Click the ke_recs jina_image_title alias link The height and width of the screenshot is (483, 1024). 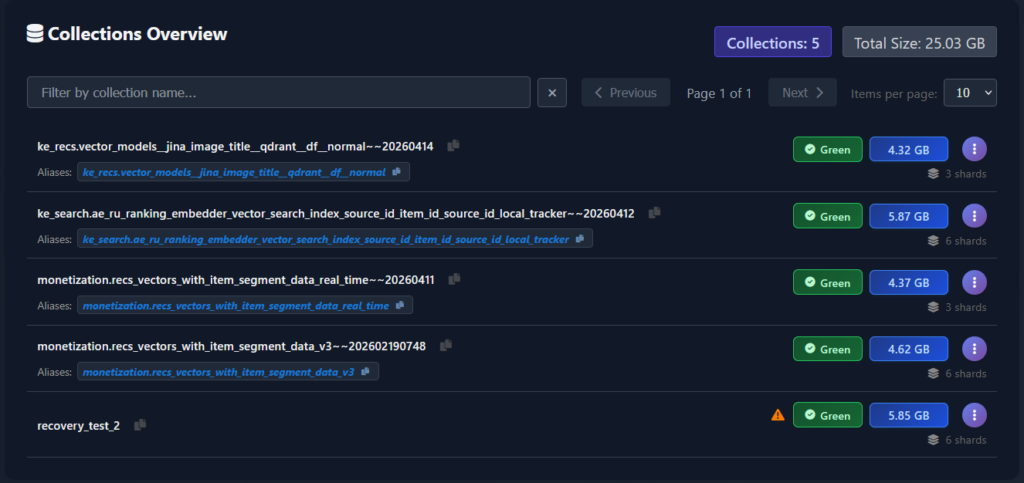tap(234, 172)
